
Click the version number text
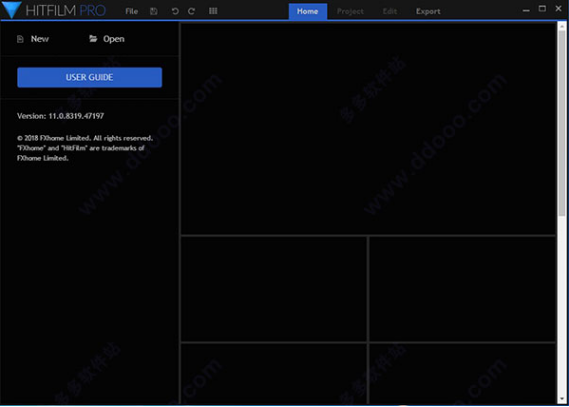point(61,116)
